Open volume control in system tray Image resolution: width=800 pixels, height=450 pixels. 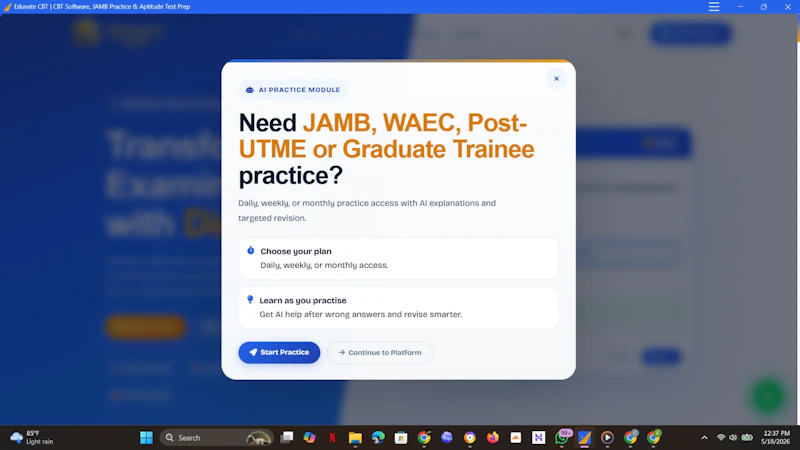[733, 438]
